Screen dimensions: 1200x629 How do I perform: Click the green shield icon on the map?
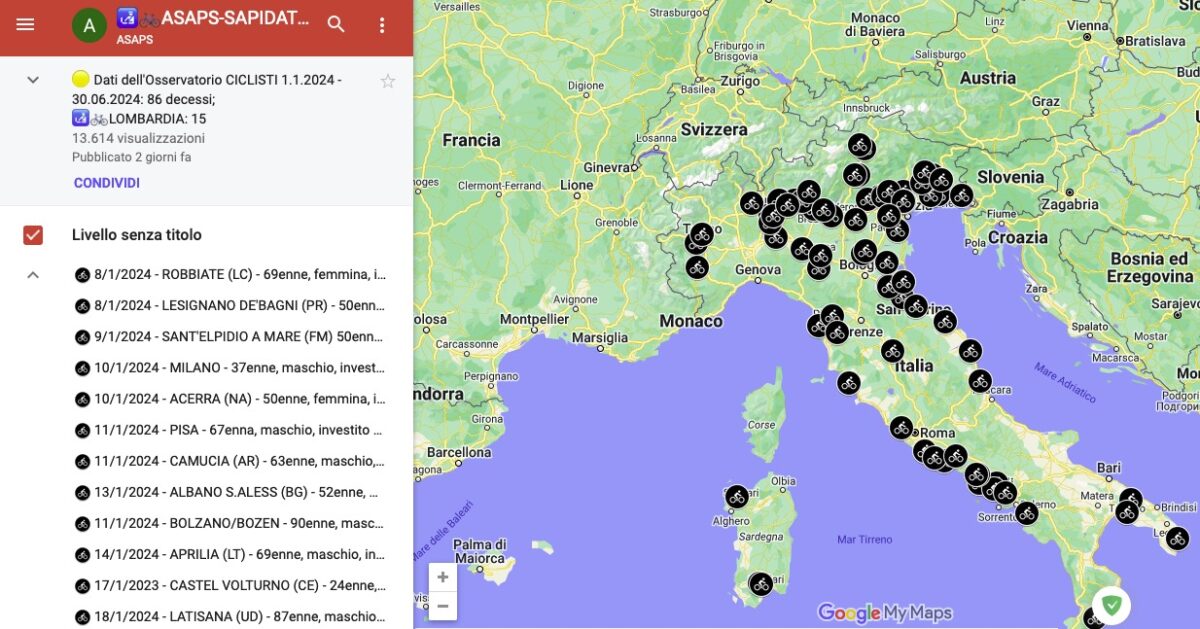pos(1113,605)
